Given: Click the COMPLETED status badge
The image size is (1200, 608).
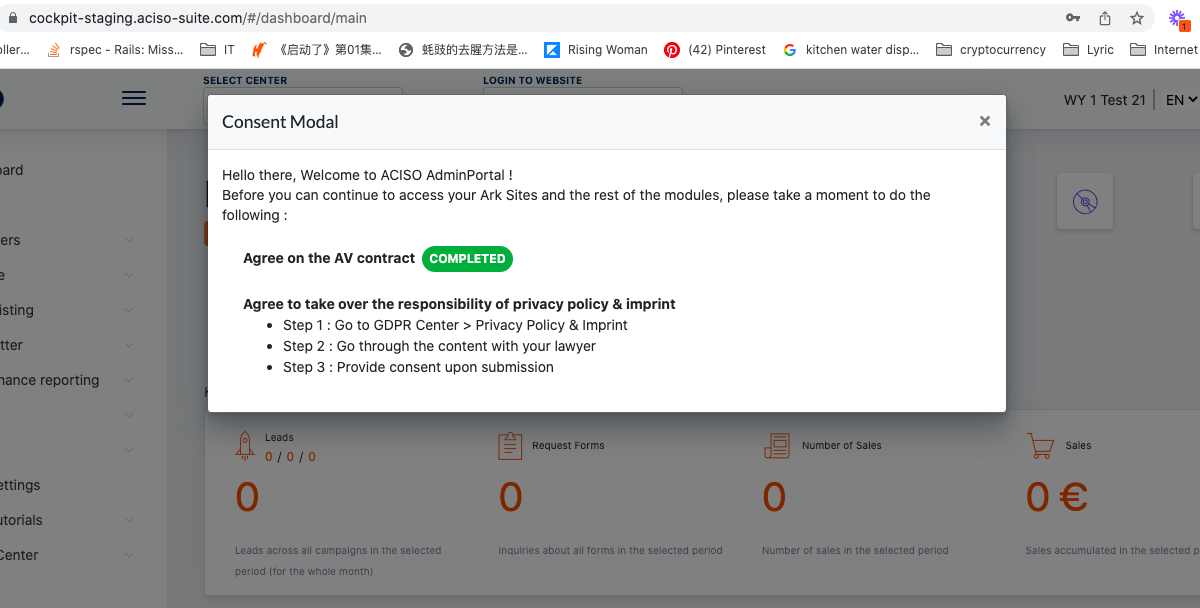Looking at the screenshot, I should coord(467,259).
